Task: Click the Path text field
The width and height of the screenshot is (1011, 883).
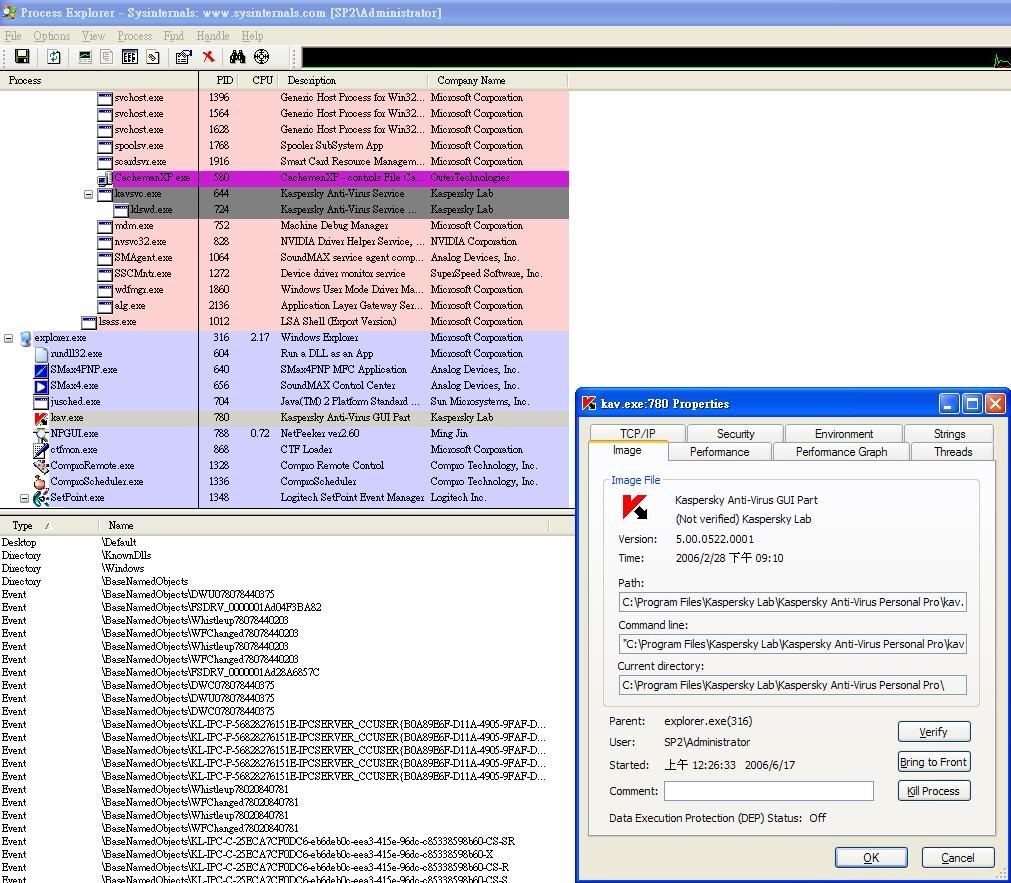Action: 792,602
